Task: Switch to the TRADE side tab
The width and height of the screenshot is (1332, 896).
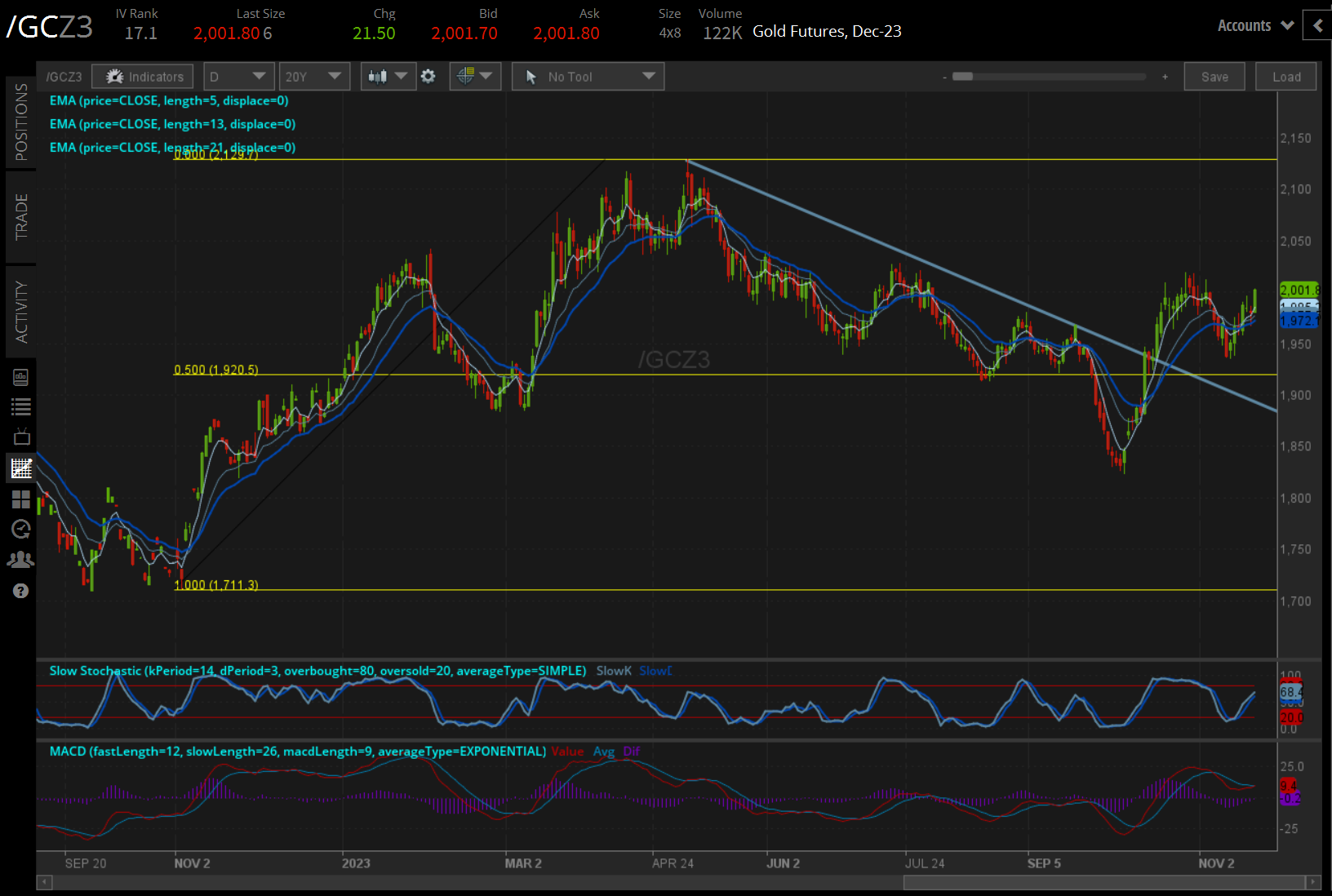Action: 21,217
